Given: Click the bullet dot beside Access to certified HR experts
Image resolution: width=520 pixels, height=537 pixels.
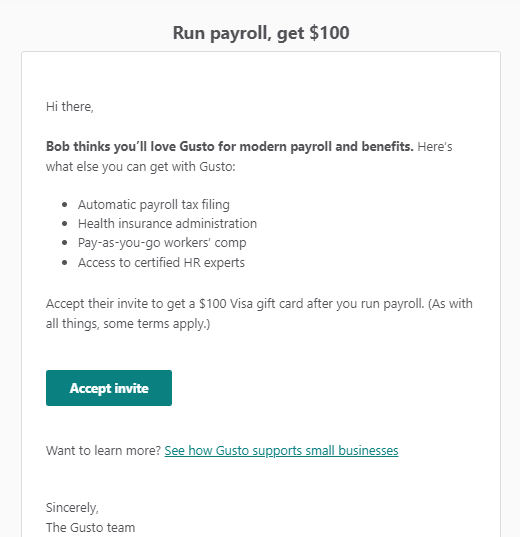Looking at the screenshot, I should click(65, 263).
